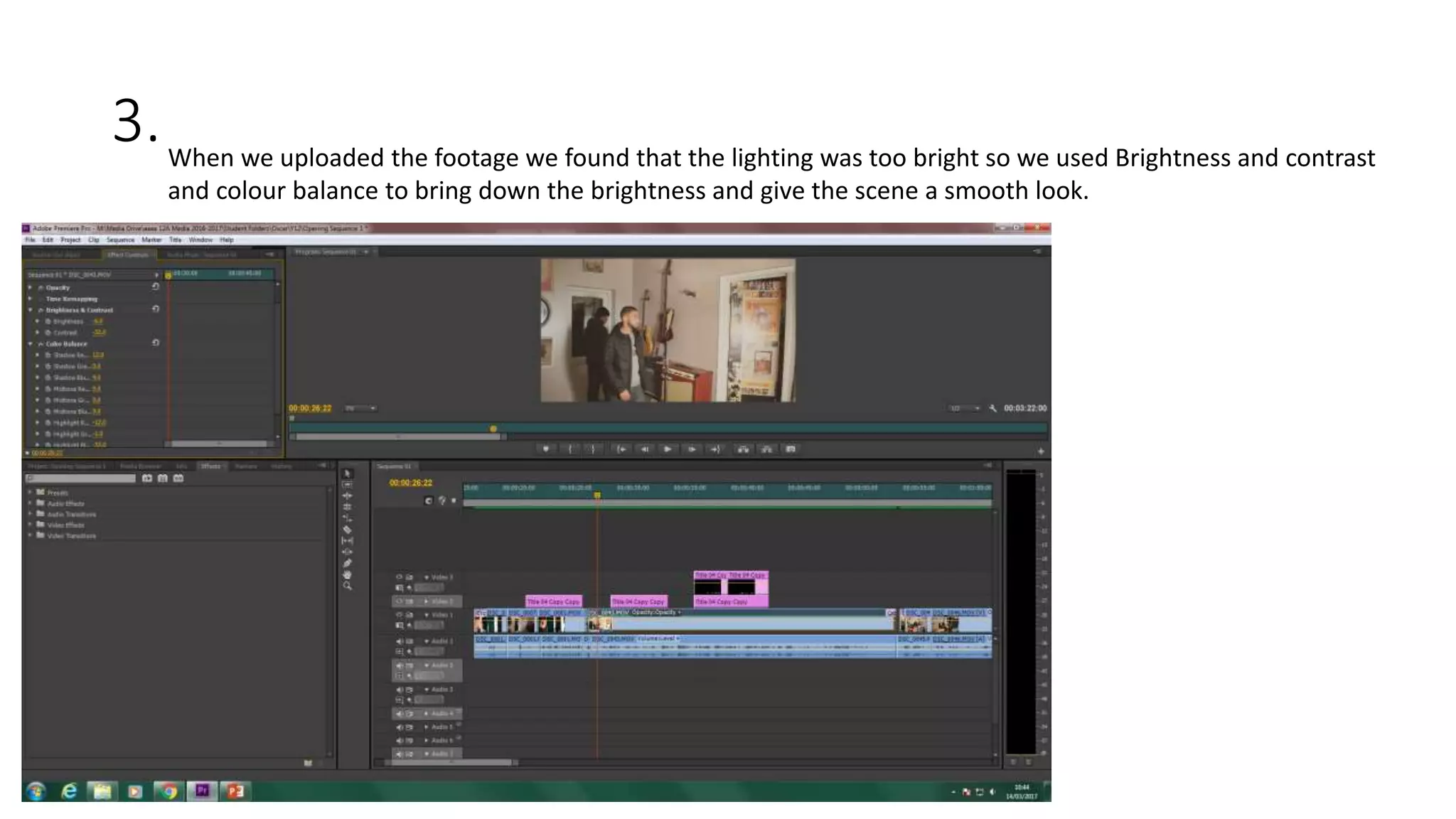Open Chrome from the taskbar
The height and width of the screenshot is (819, 1456).
168,791
